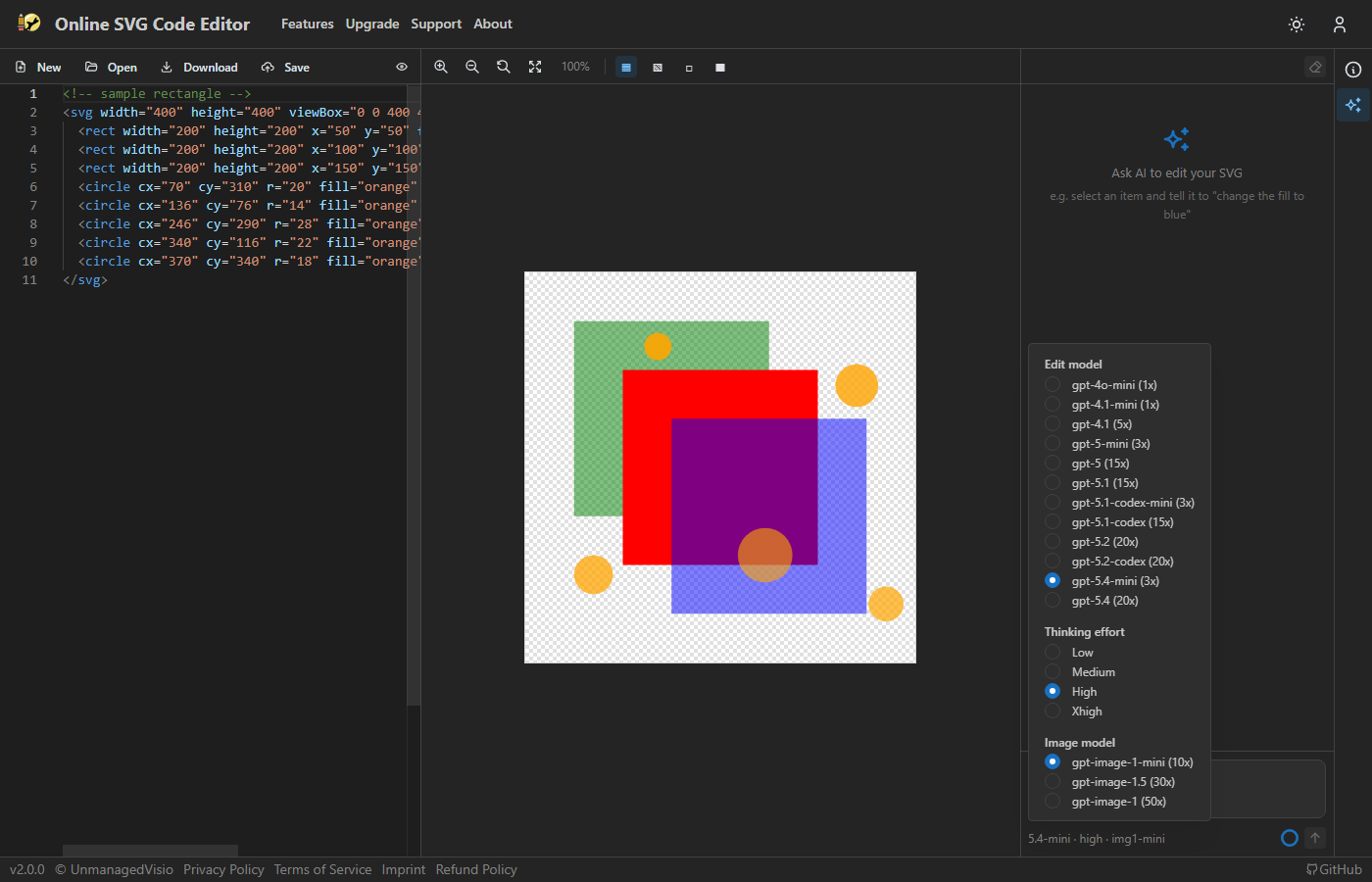Choose gpt-image-1.5 (30x) image model
1372x882 pixels.
coord(1053,782)
